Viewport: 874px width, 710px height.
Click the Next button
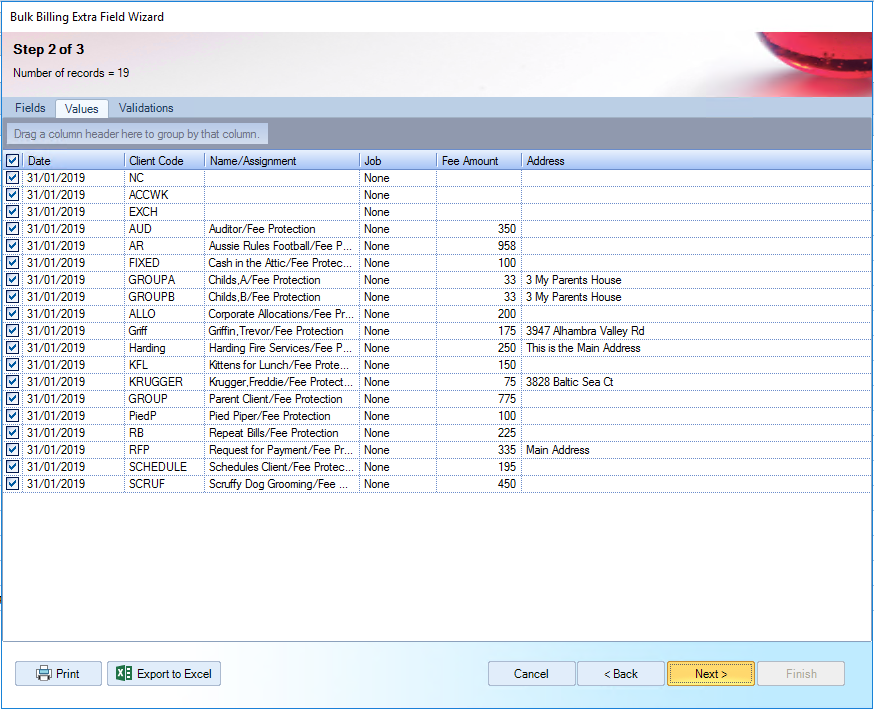[x=711, y=674]
